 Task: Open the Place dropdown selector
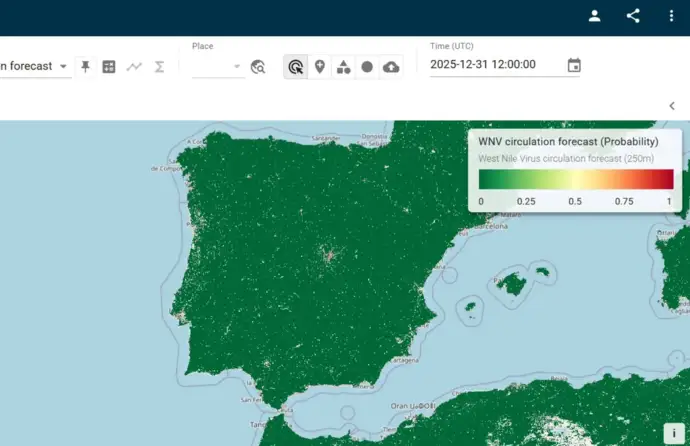(218, 67)
